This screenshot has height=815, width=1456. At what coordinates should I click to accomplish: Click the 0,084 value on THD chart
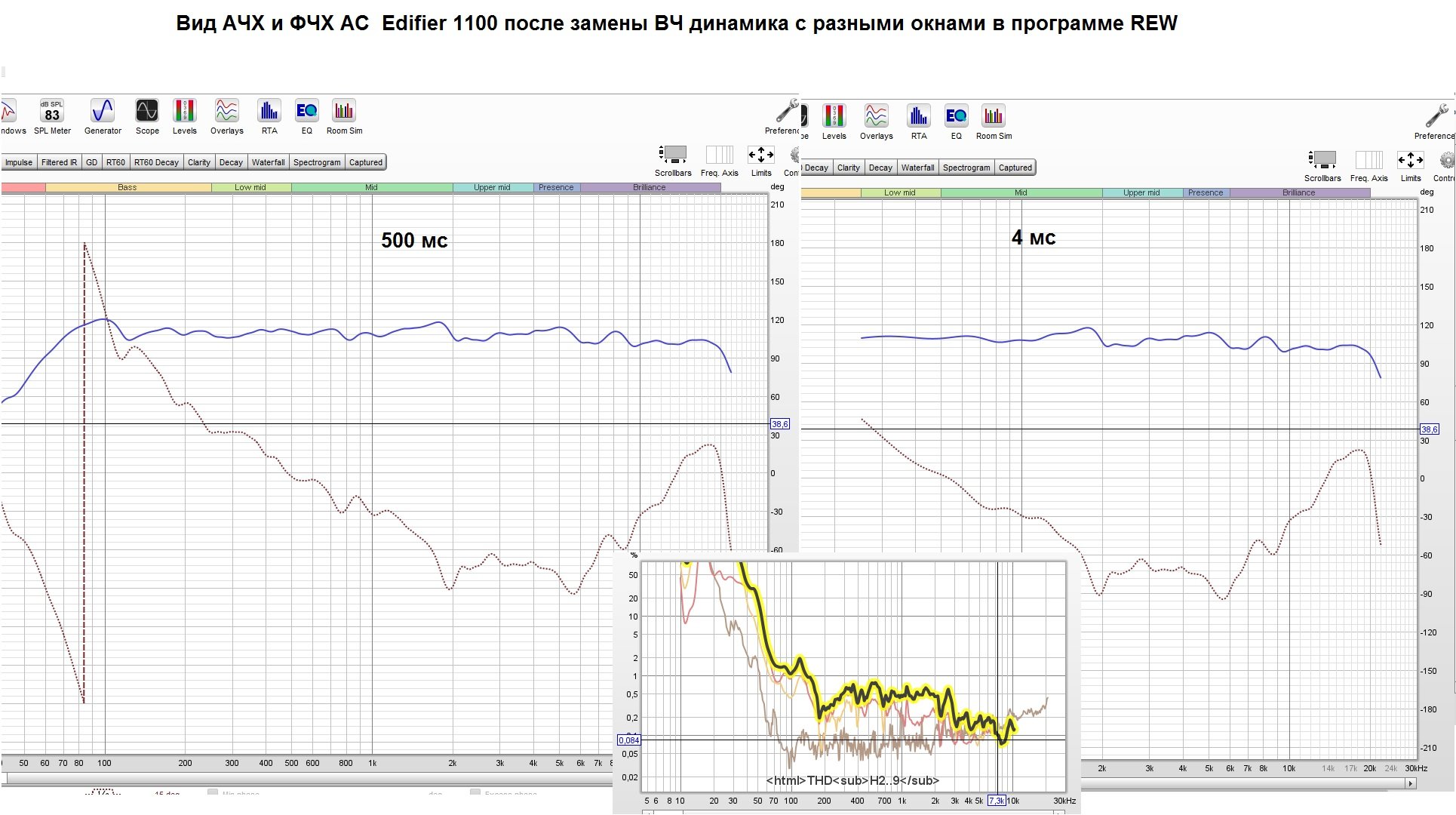tap(629, 740)
